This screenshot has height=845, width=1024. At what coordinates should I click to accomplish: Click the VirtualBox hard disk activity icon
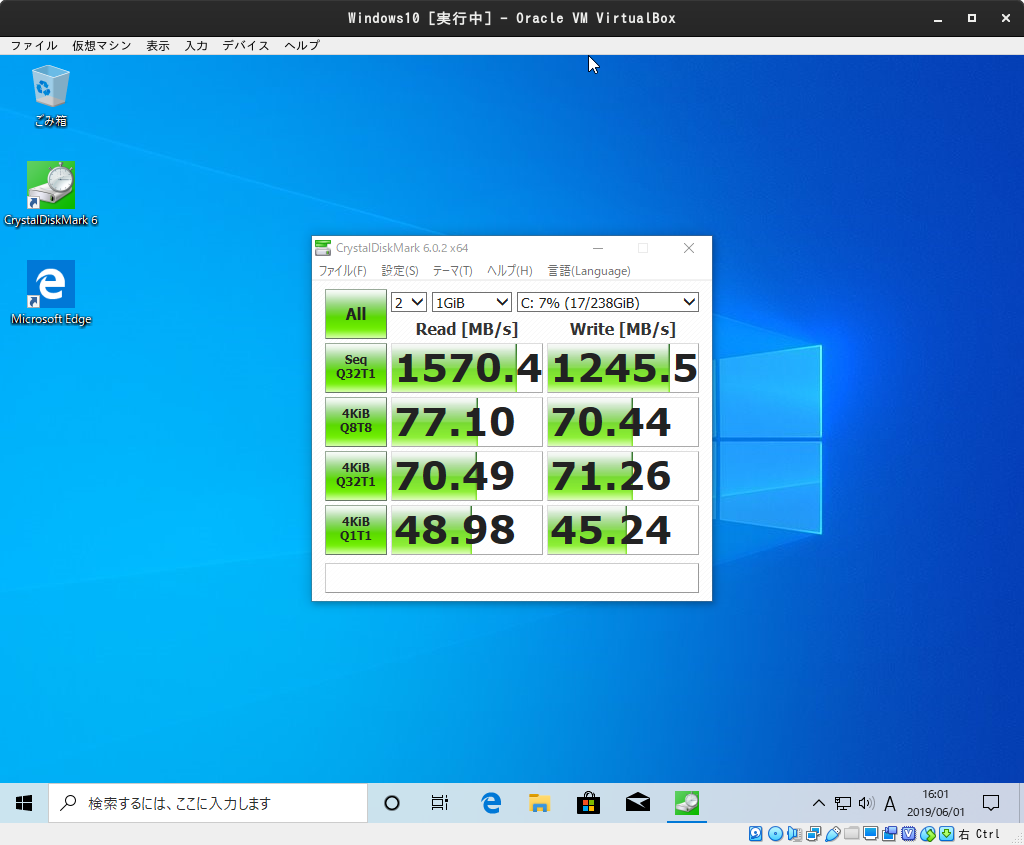pos(756,834)
